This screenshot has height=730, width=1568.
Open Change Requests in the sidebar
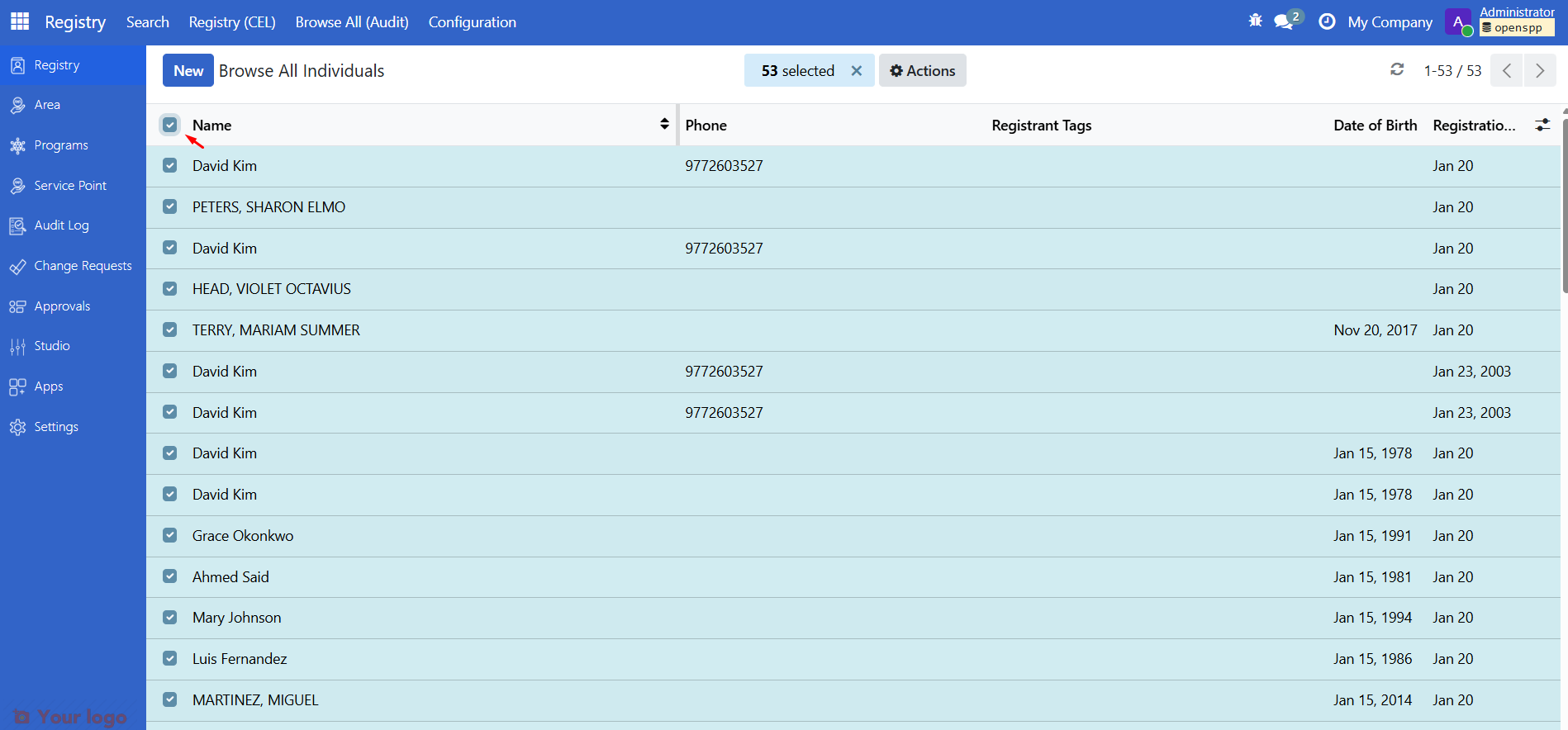[83, 266]
